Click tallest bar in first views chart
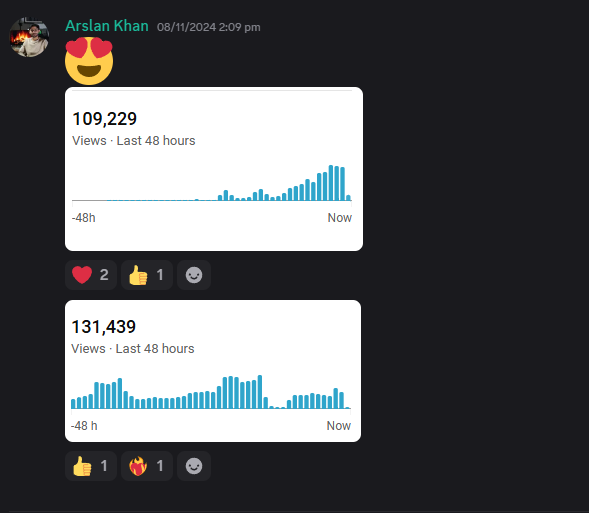This screenshot has width=589, height=513. [x=331, y=183]
